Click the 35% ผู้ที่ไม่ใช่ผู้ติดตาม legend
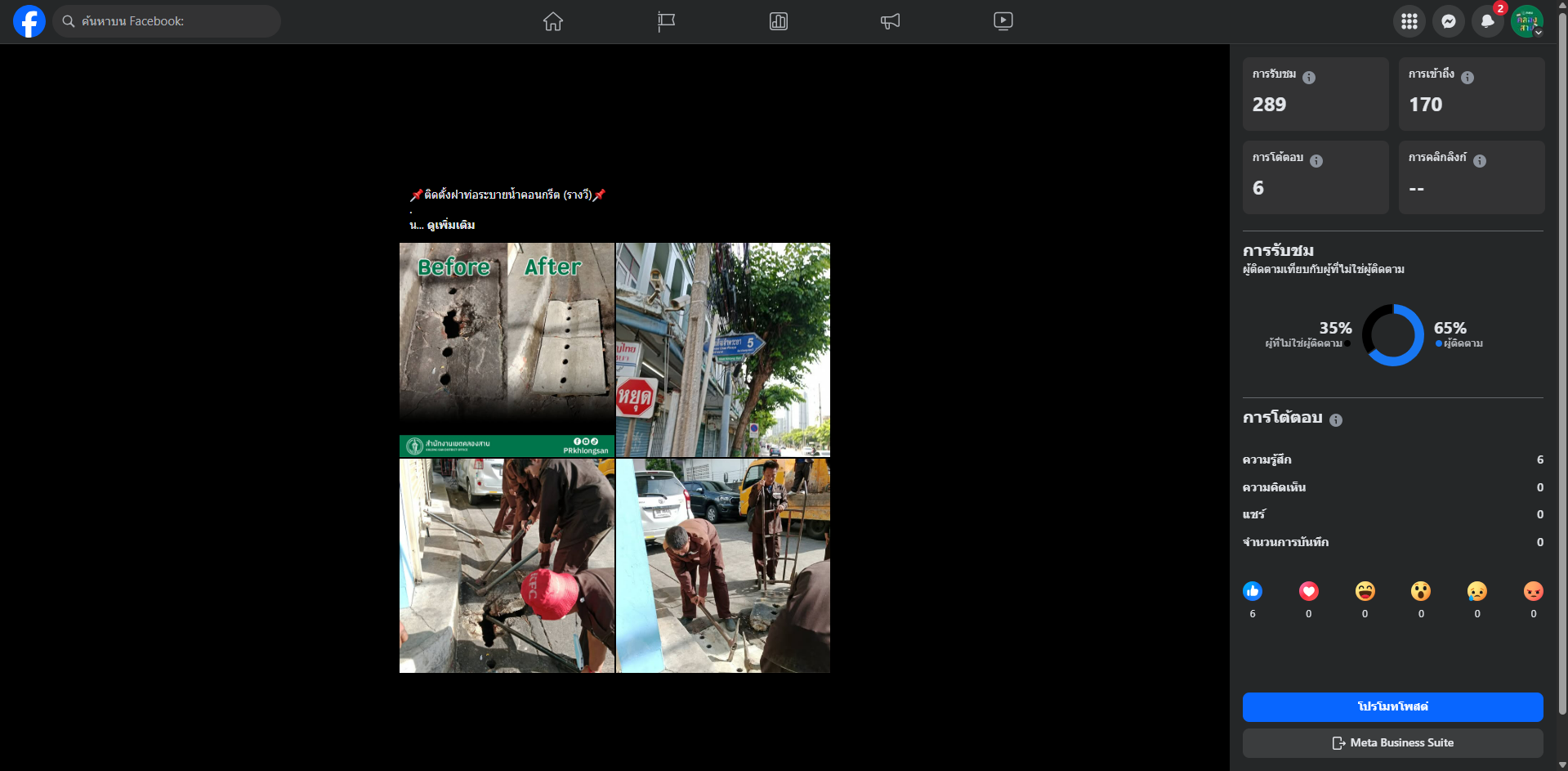 tap(1308, 334)
